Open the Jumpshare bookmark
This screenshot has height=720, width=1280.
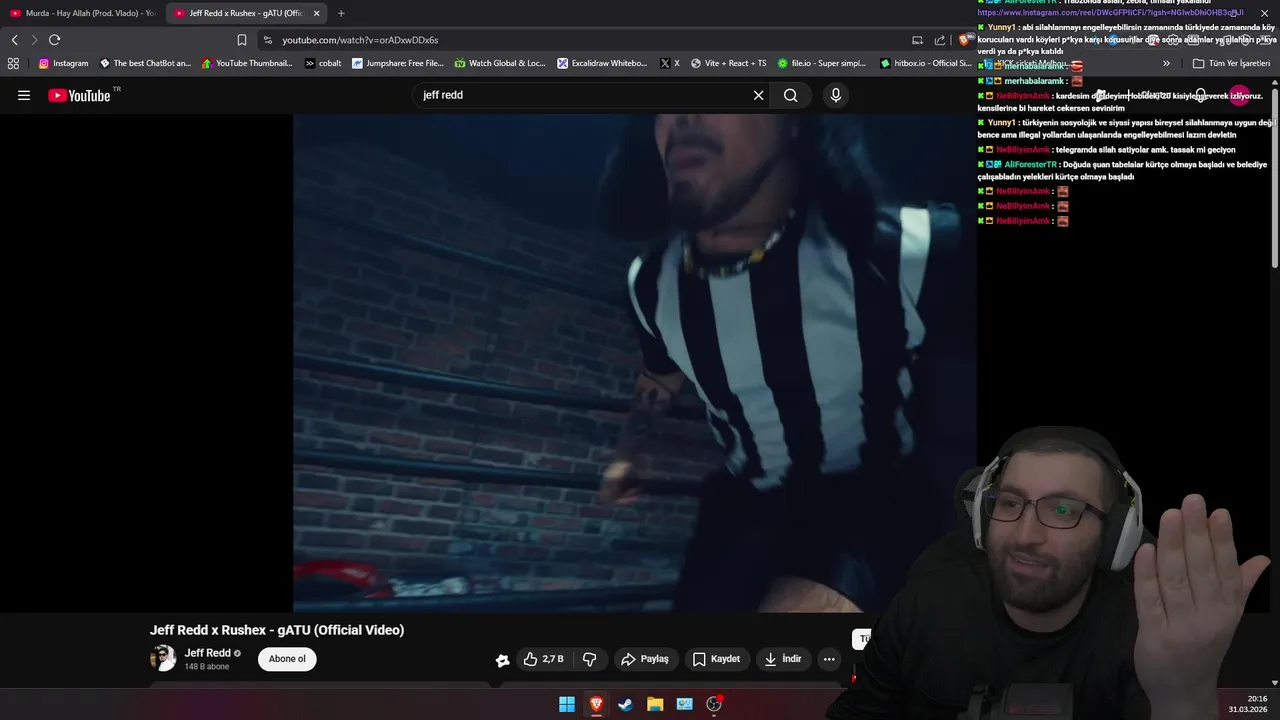pyautogui.click(x=397, y=63)
